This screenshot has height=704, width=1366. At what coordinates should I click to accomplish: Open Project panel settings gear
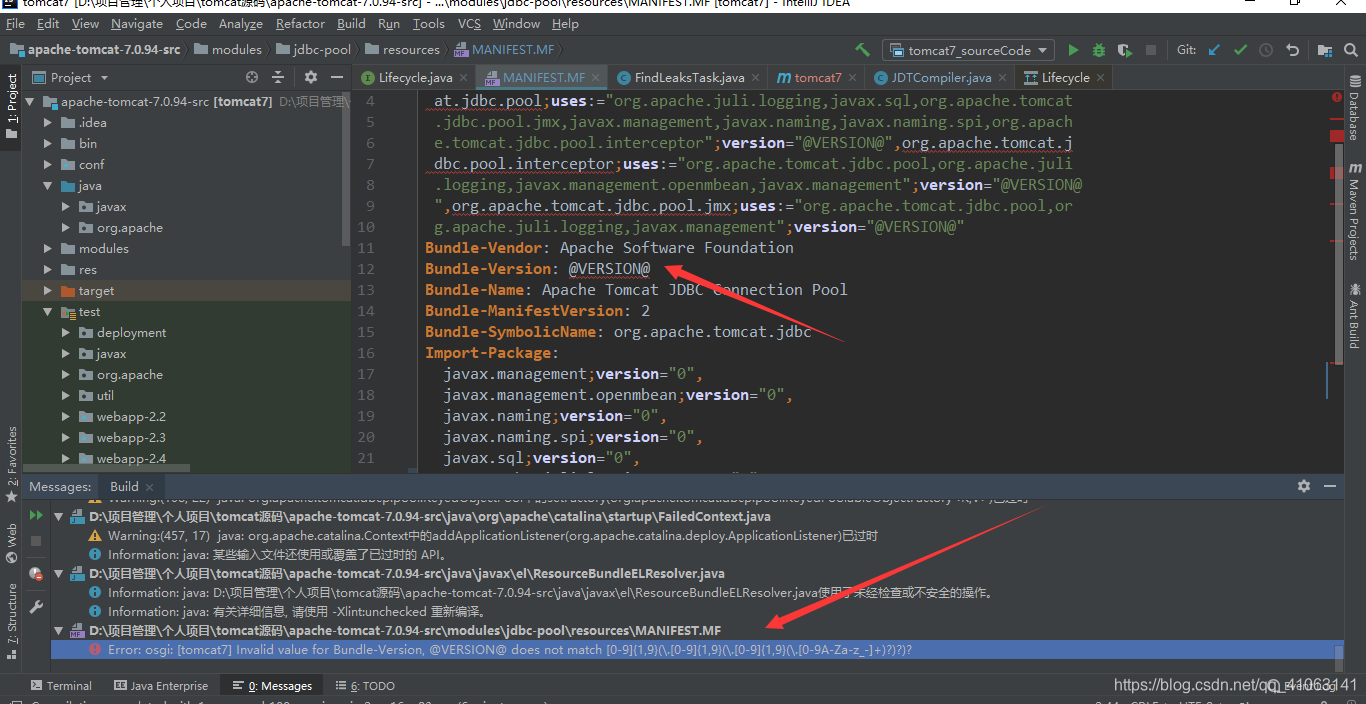(311, 77)
